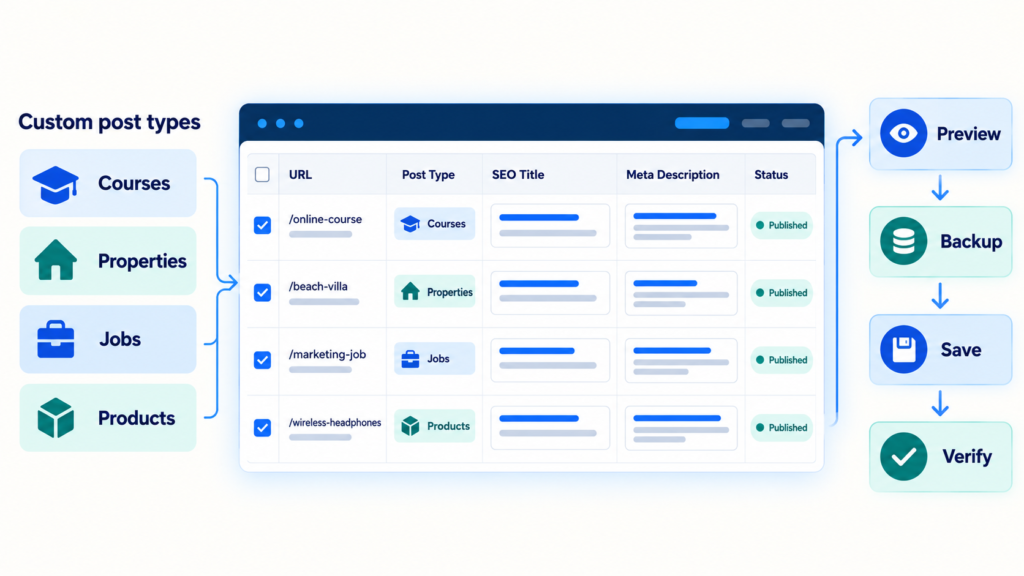This screenshot has width=1024, height=576.
Task: Click graduation cap icon in online-course row
Action: pos(410,224)
